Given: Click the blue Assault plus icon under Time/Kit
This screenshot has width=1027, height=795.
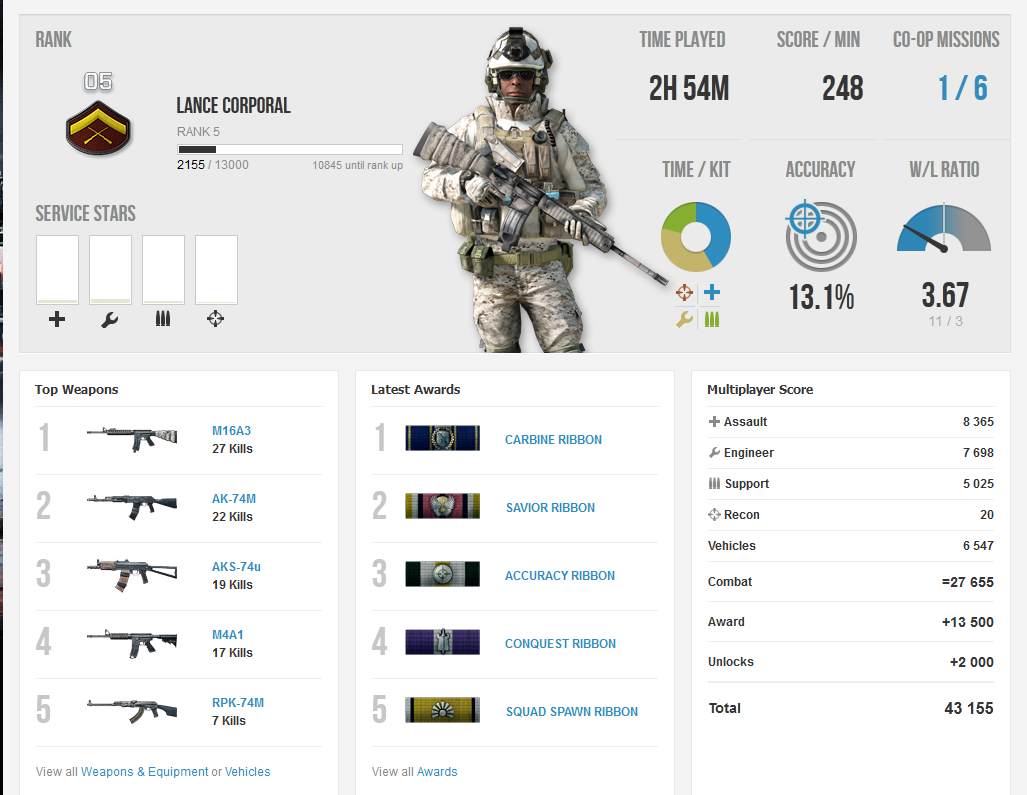Looking at the screenshot, I should pos(712,292).
